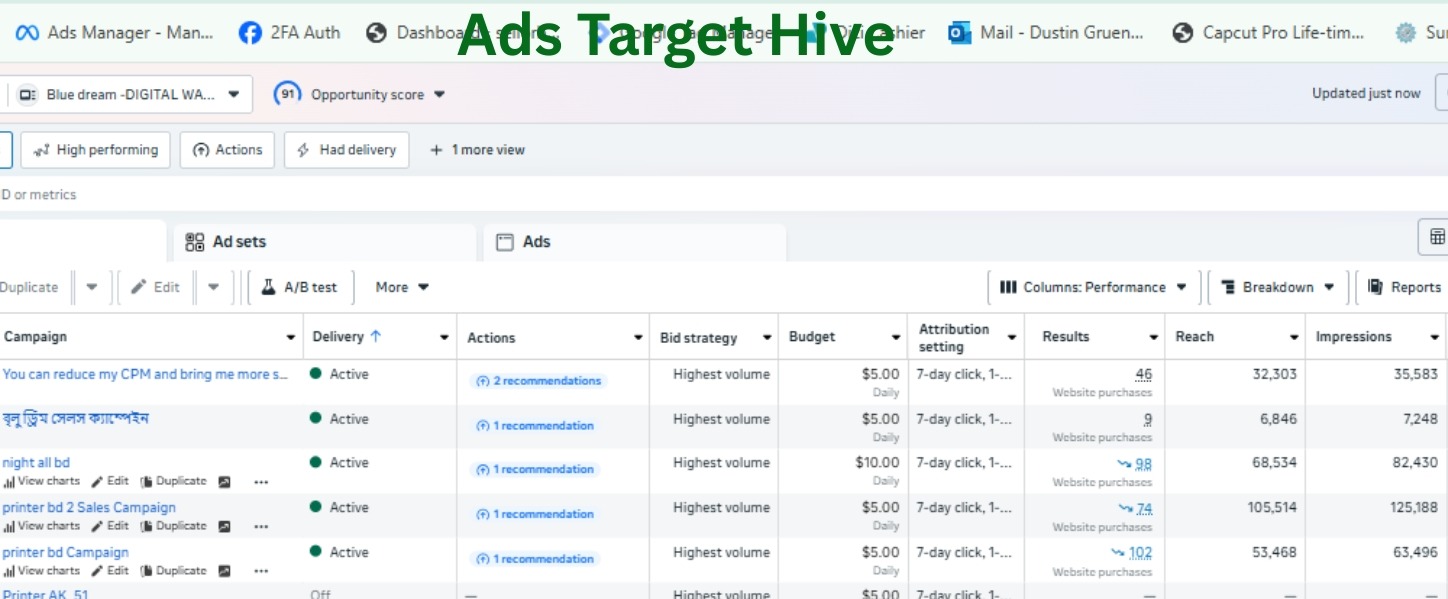Click the customize columns grid icon
This screenshot has width=1448, height=599.
pos(1436,238)
